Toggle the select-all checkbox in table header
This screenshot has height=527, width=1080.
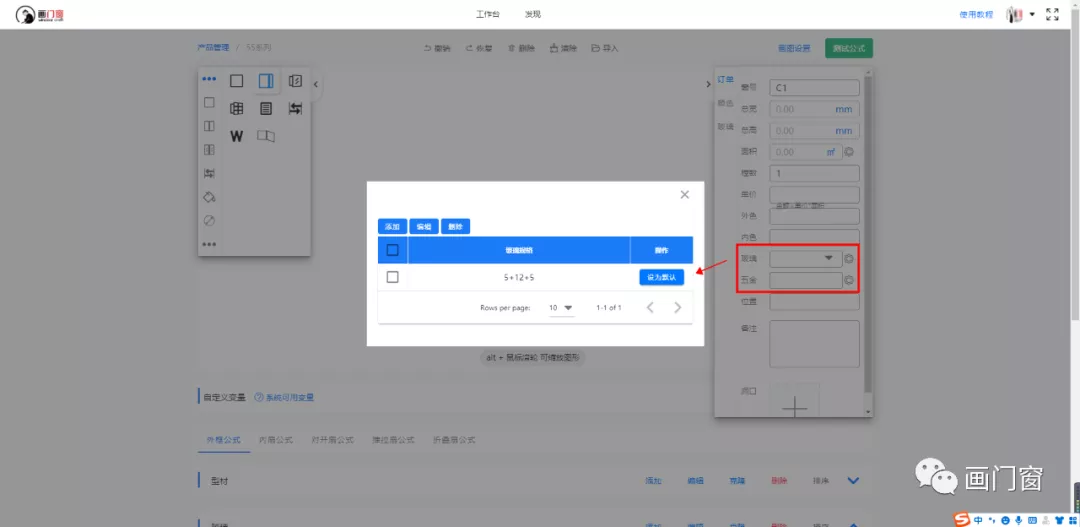[x=392, y=250]
